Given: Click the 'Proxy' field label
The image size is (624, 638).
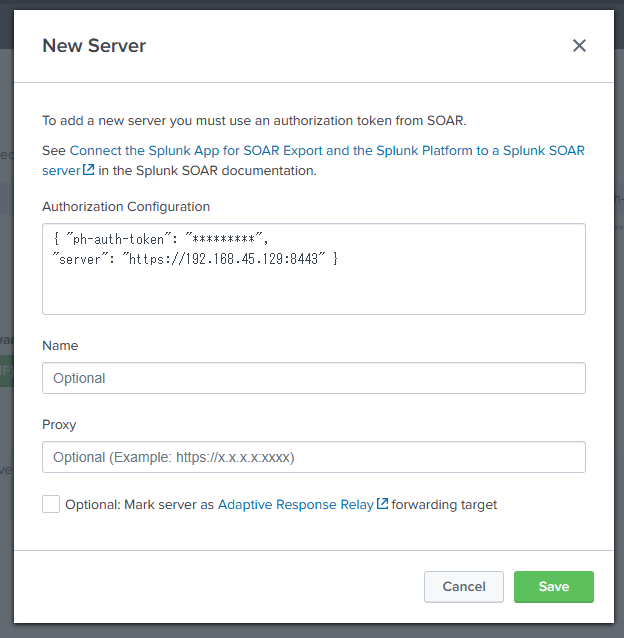Looking at the screenshot, I should [59, 425].
